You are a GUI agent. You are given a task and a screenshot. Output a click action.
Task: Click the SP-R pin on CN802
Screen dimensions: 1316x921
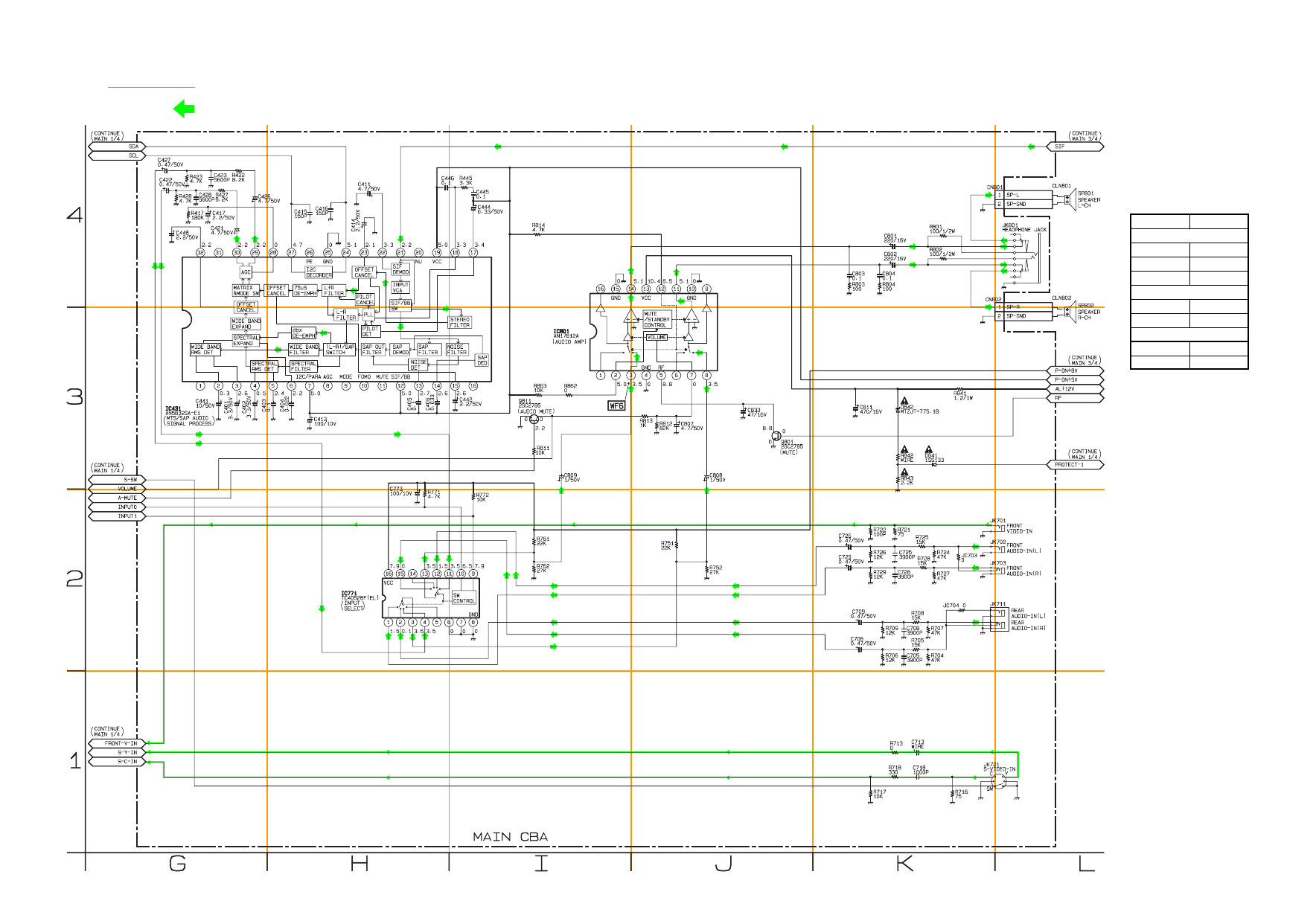(x=1023, y=307)
